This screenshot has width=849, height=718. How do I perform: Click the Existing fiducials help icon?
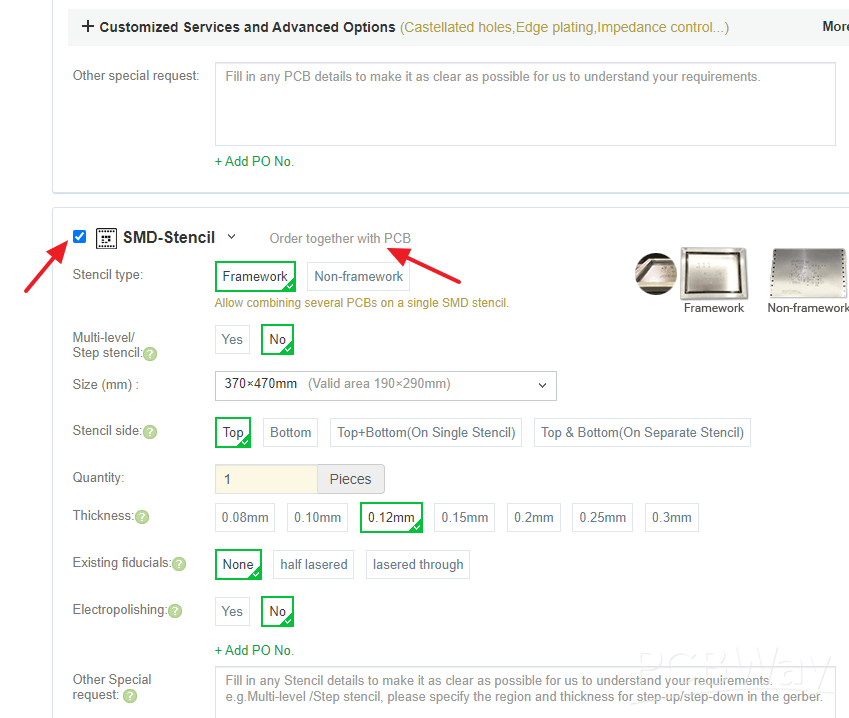click(179, 564)
